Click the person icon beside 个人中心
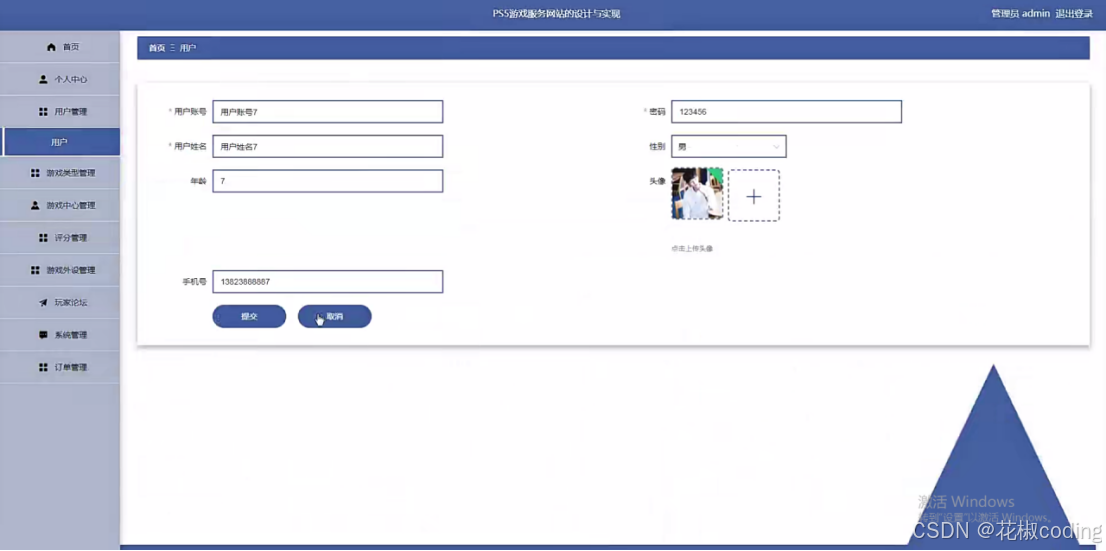 pyautogui.click(x=43, y=80)
